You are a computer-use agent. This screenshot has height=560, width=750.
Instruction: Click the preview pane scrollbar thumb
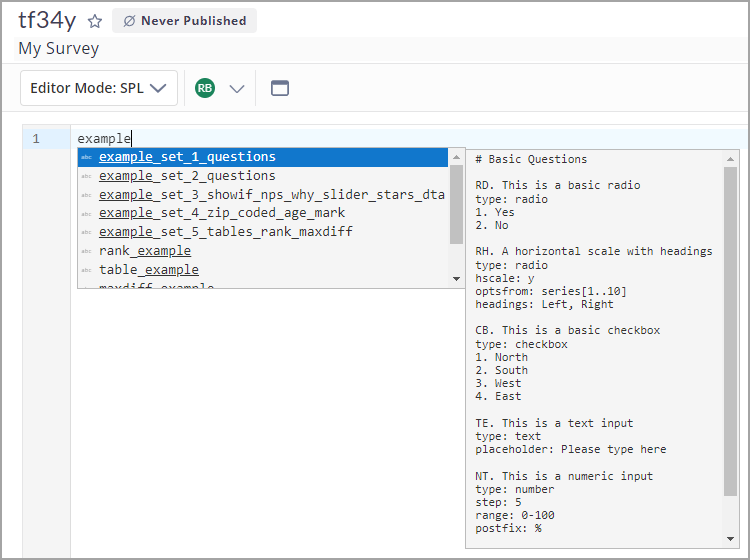pos(730,331)
